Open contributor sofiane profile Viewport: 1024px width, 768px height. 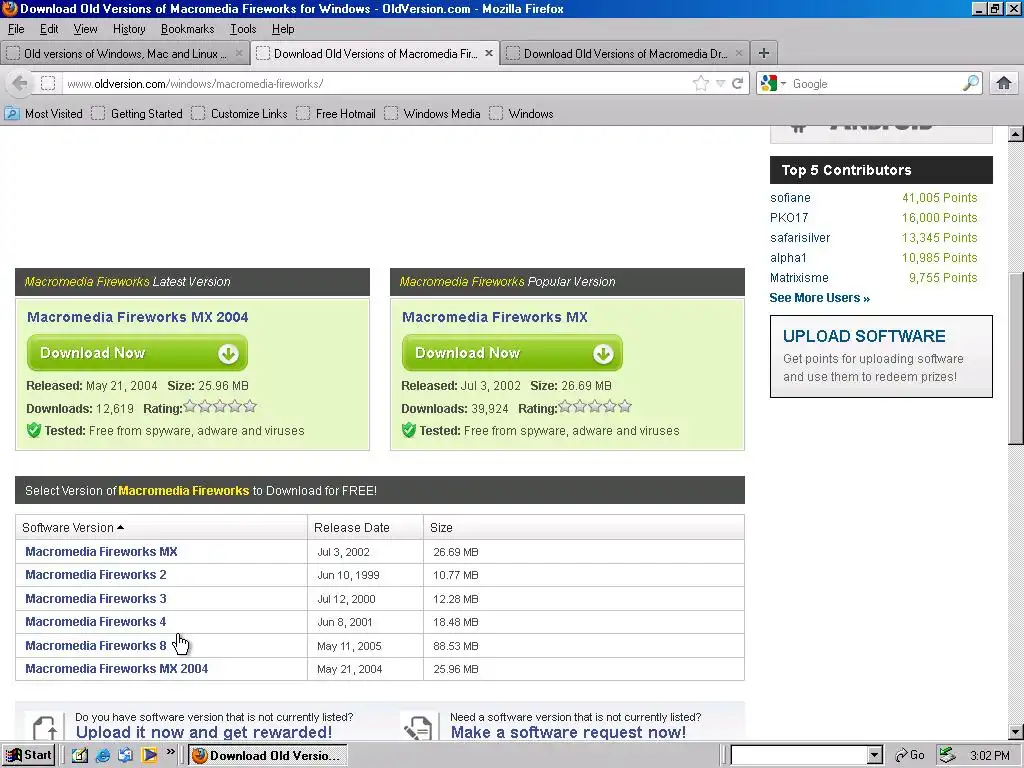click(x=790, y=198)
